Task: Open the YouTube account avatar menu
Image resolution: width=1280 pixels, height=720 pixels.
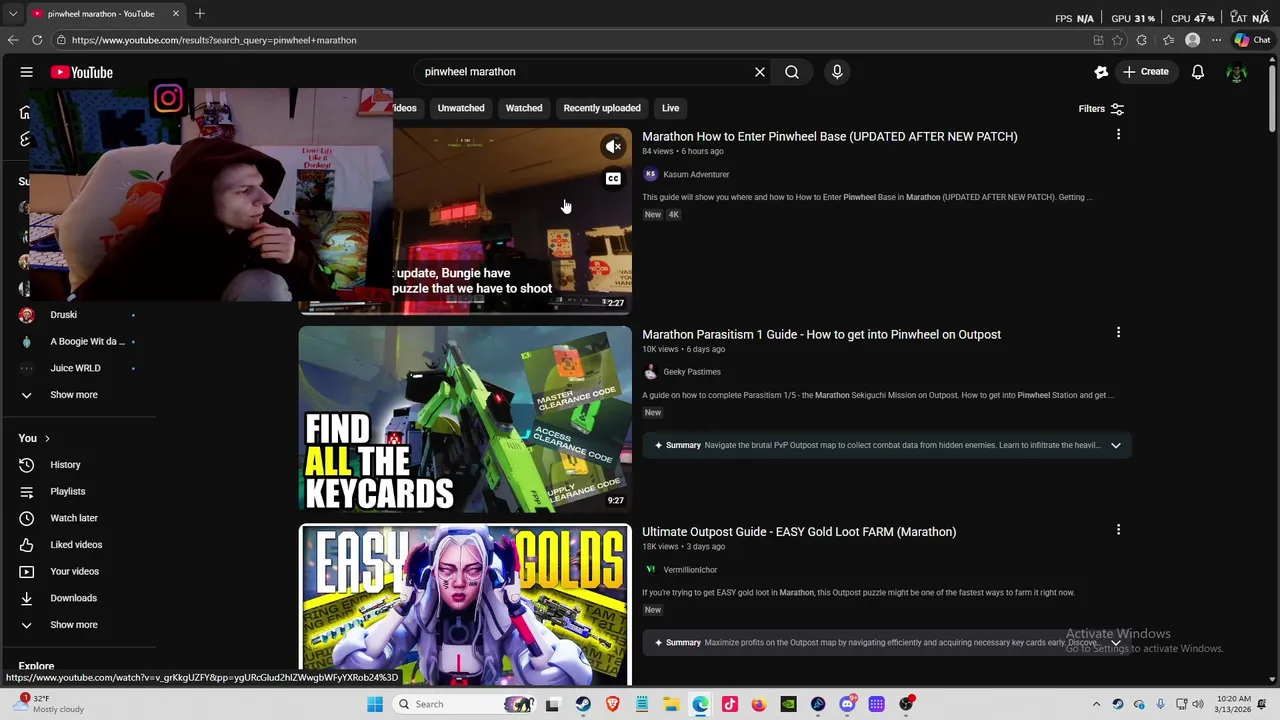Action: (x=1237, y=72)
